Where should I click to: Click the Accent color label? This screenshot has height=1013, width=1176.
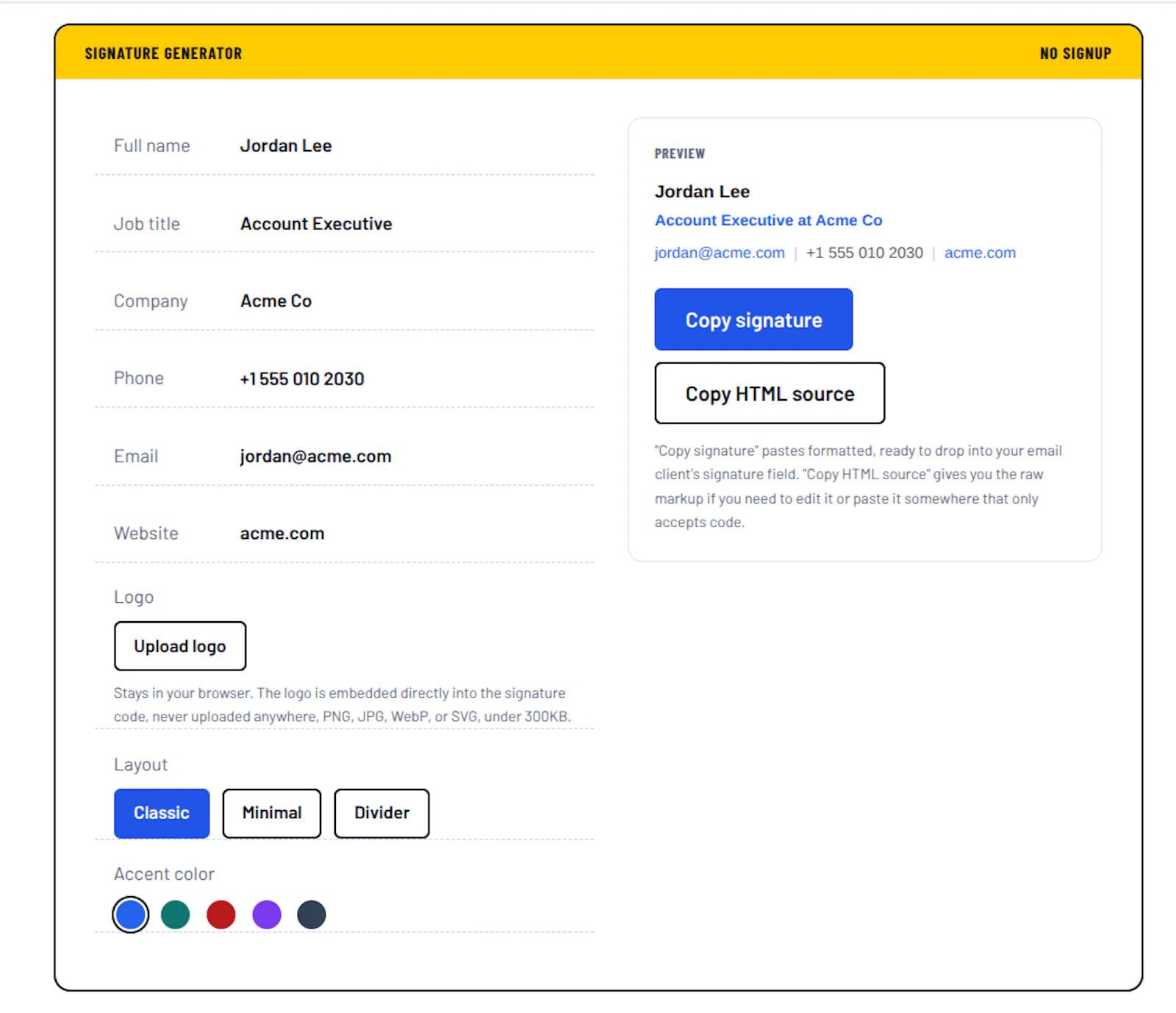tap(164, 874)
